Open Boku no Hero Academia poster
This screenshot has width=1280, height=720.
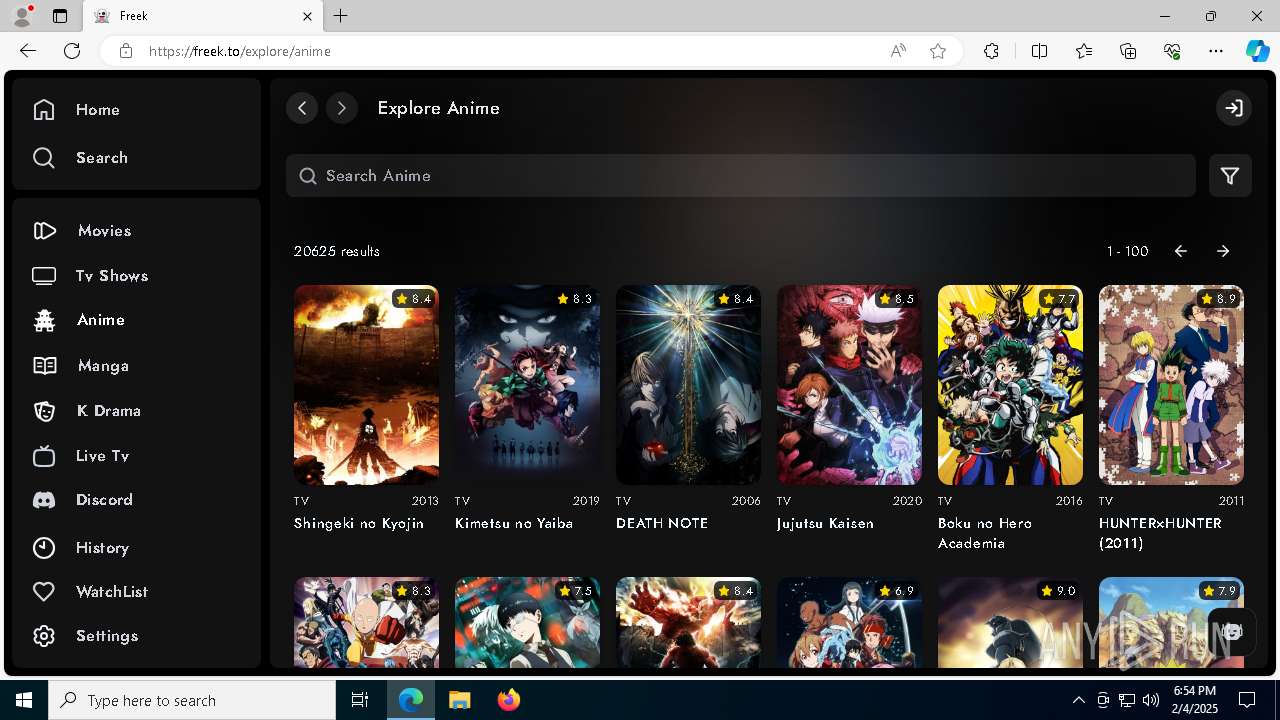(x=1010, y=385)
